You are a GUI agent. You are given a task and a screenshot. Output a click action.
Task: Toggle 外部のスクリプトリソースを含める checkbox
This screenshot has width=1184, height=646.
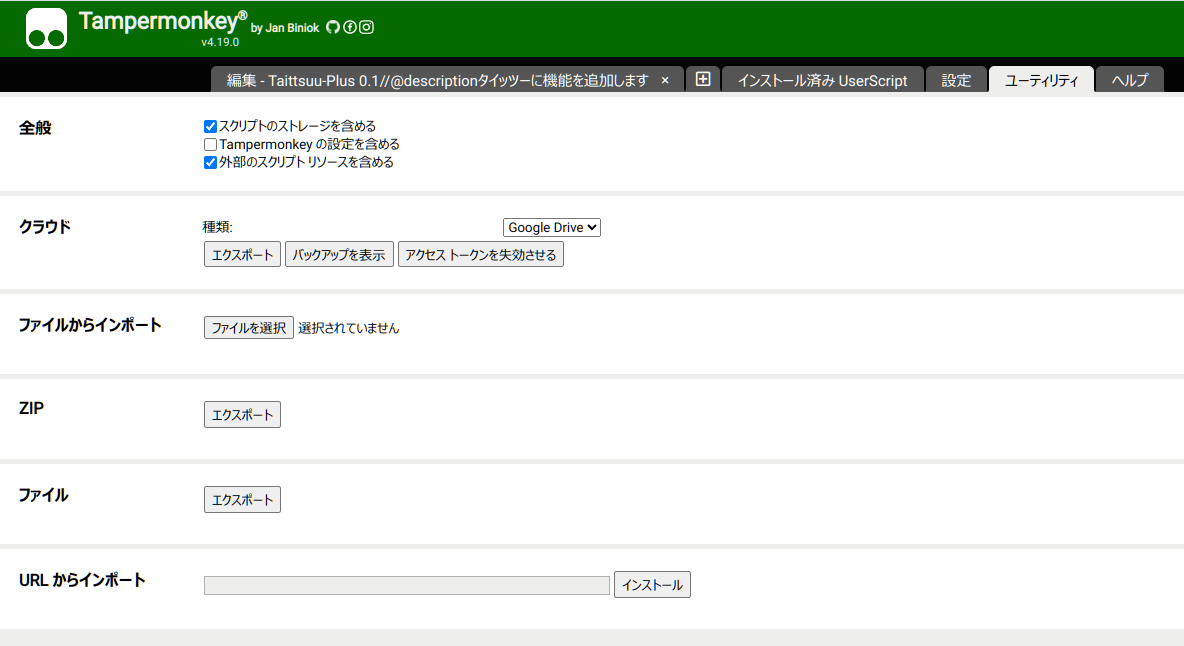210,162
